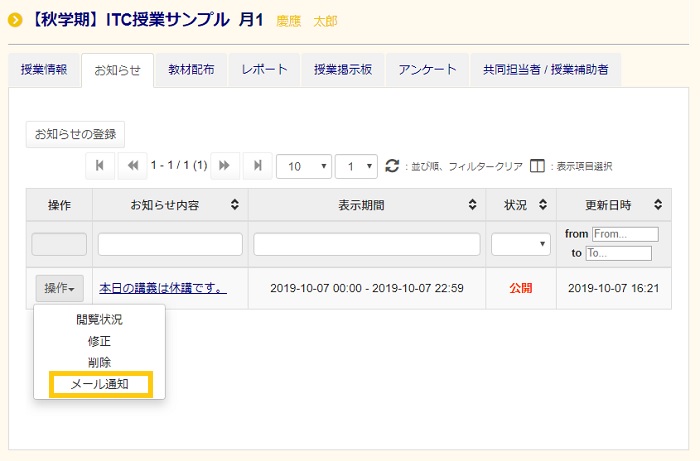This screenshot has height=461, width=700.
Task: Jump to last page of list
Action: coord(258,165)
